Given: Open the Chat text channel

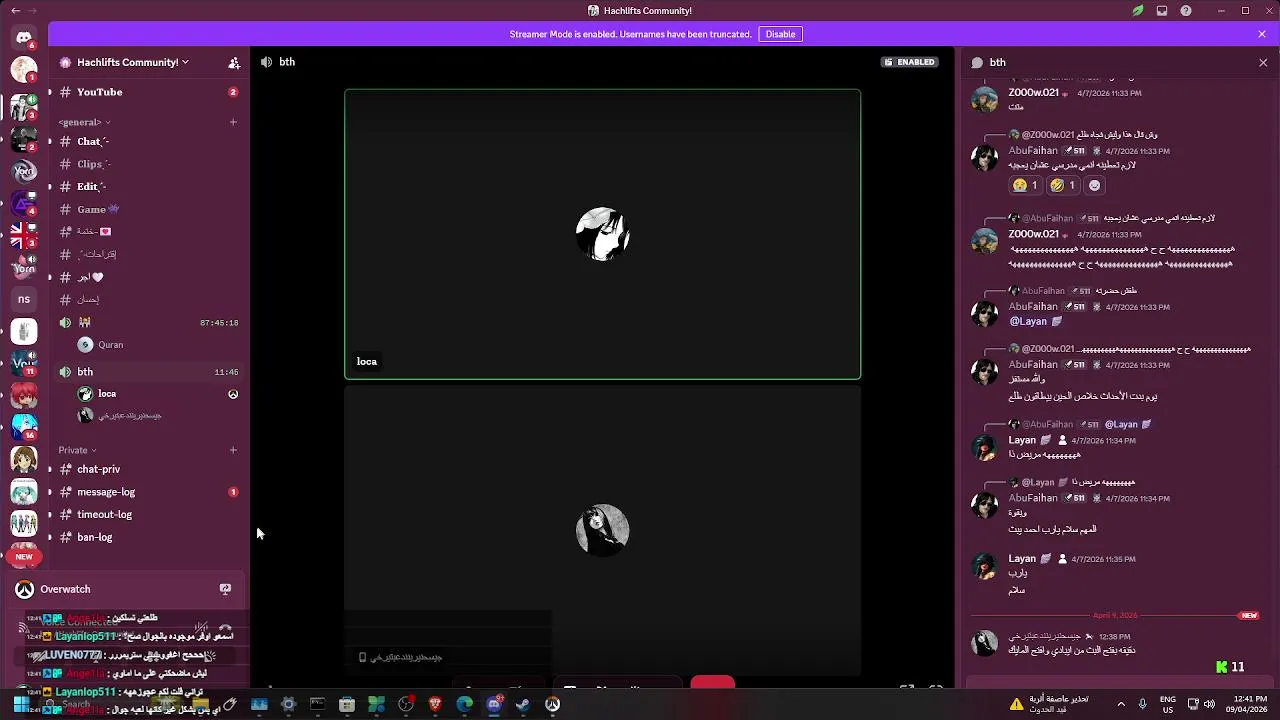Looking at the screenshot, I should pos(149,142).
